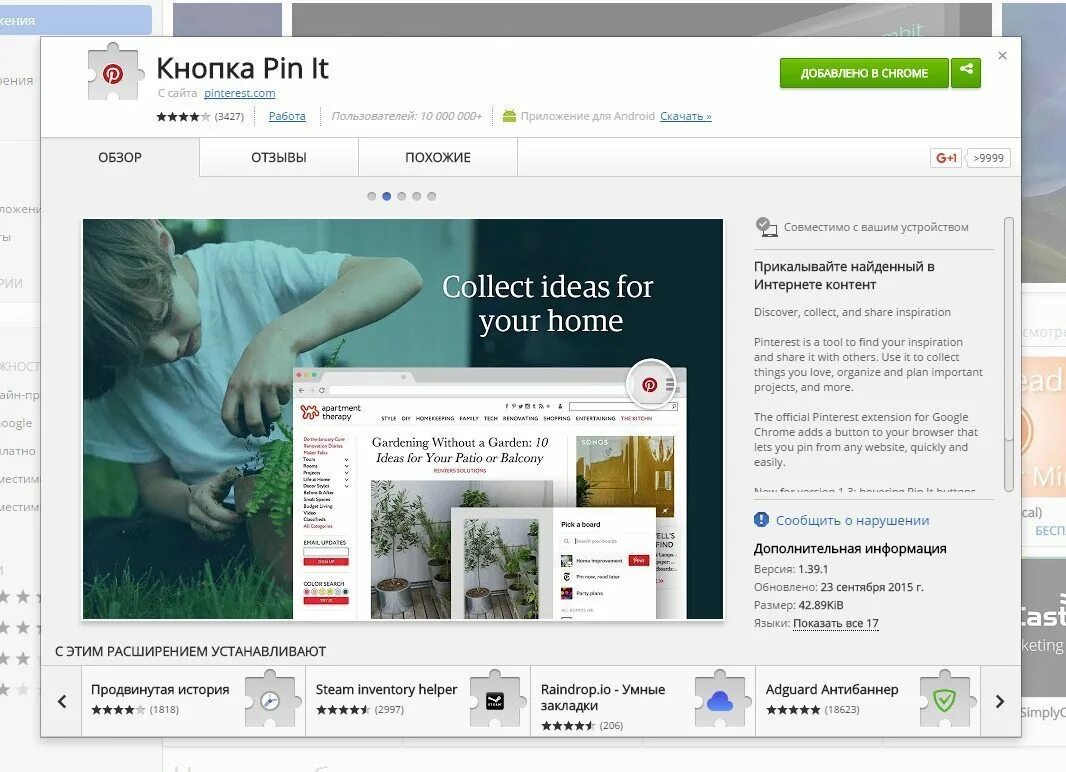Click the 'Прикалывайте найденный в Интернете контент' heading
This screenshot has height=772, width=1066.
tap(844, 275)
